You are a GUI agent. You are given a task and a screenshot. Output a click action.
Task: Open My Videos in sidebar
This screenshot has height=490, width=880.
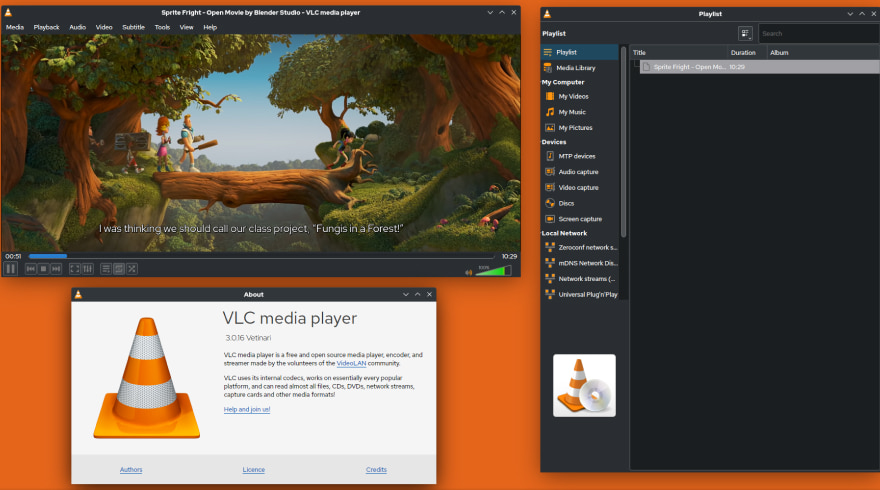click(580, 97)
